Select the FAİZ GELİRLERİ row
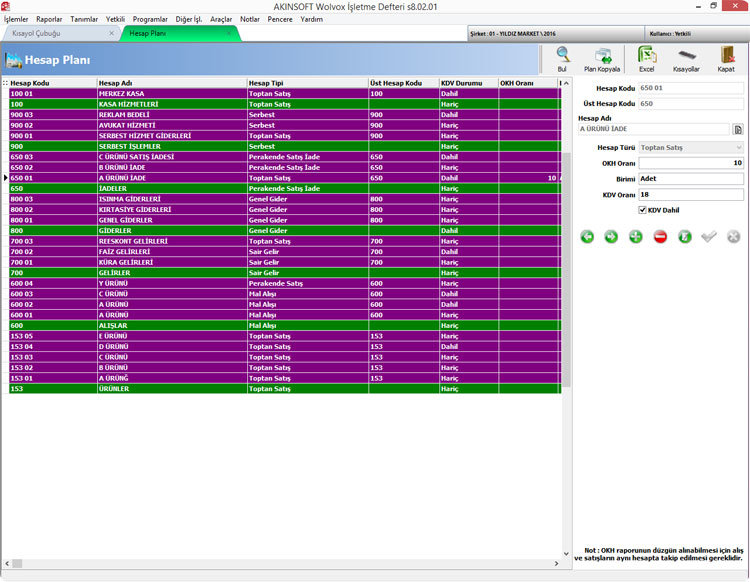The image size is (750, 582). pyautogui.click(x=285, y=252)
